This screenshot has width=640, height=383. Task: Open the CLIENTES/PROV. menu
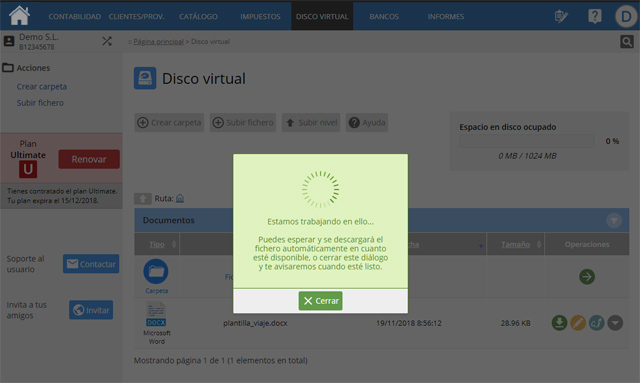pyautogui.click(x=136, y=17)
